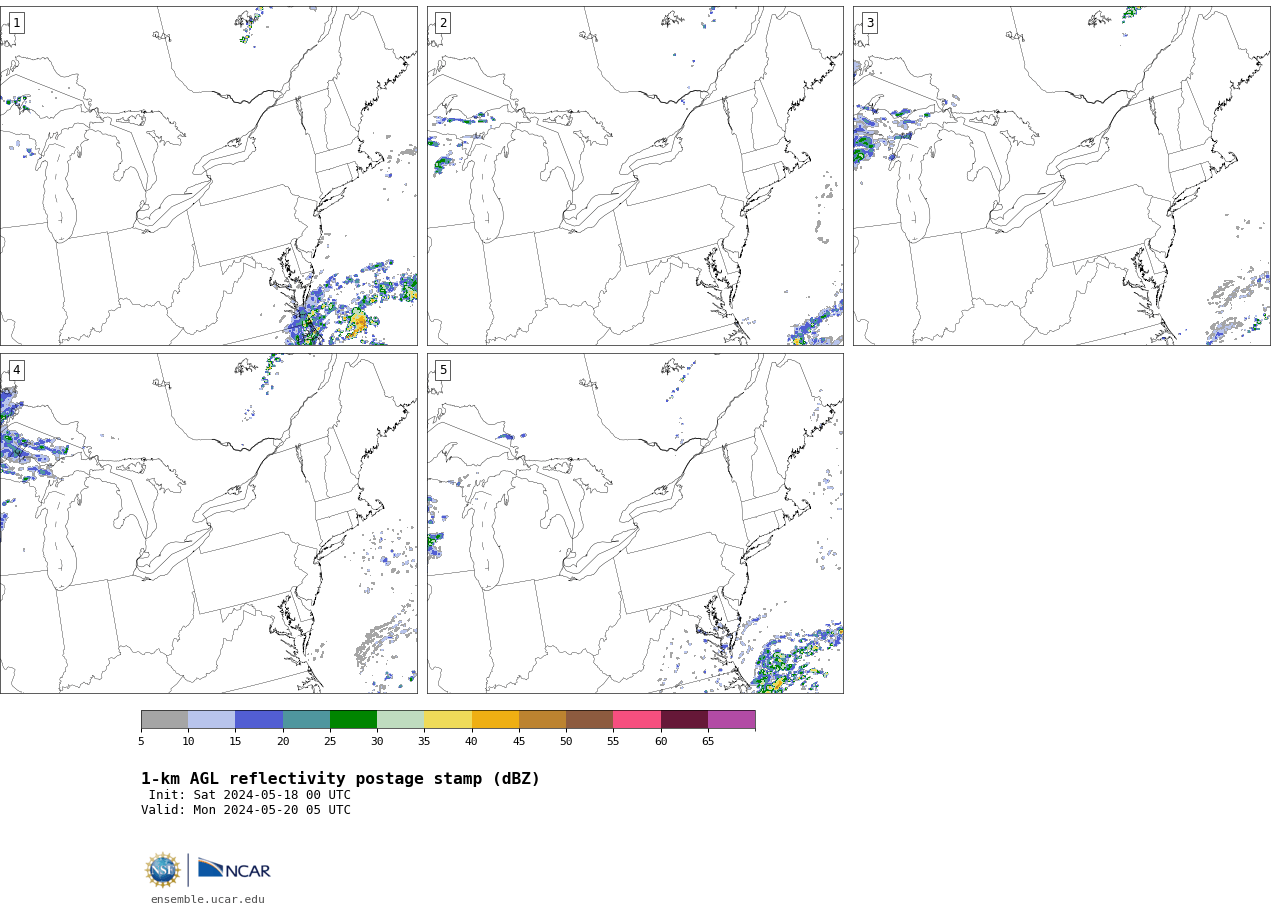Select the dark green 25-30 dBZ swatch
Viewport: 1280px width, 910px height.
353,720
